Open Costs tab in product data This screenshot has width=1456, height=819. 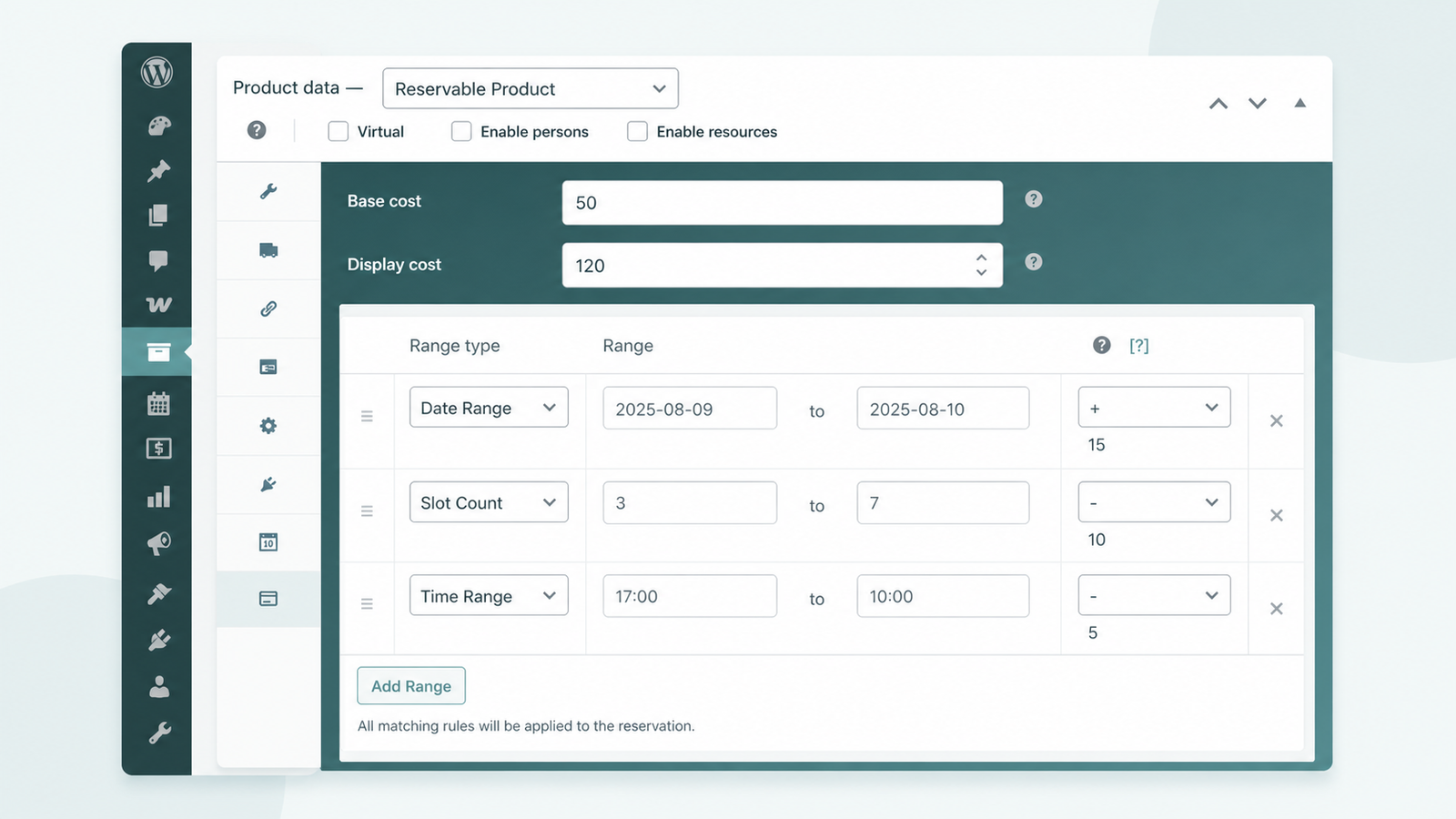pos(268,599)
